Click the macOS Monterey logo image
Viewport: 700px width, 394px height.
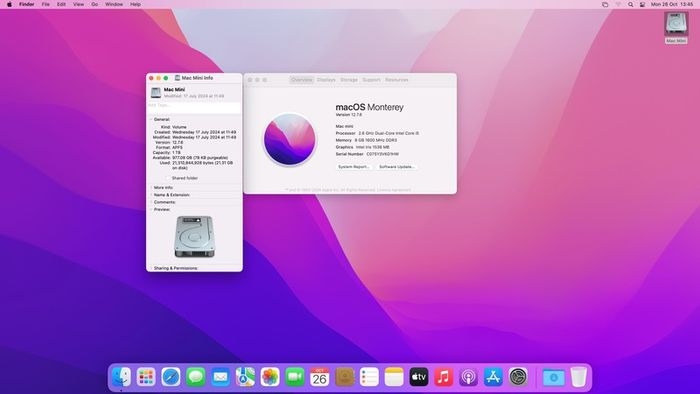289,139
